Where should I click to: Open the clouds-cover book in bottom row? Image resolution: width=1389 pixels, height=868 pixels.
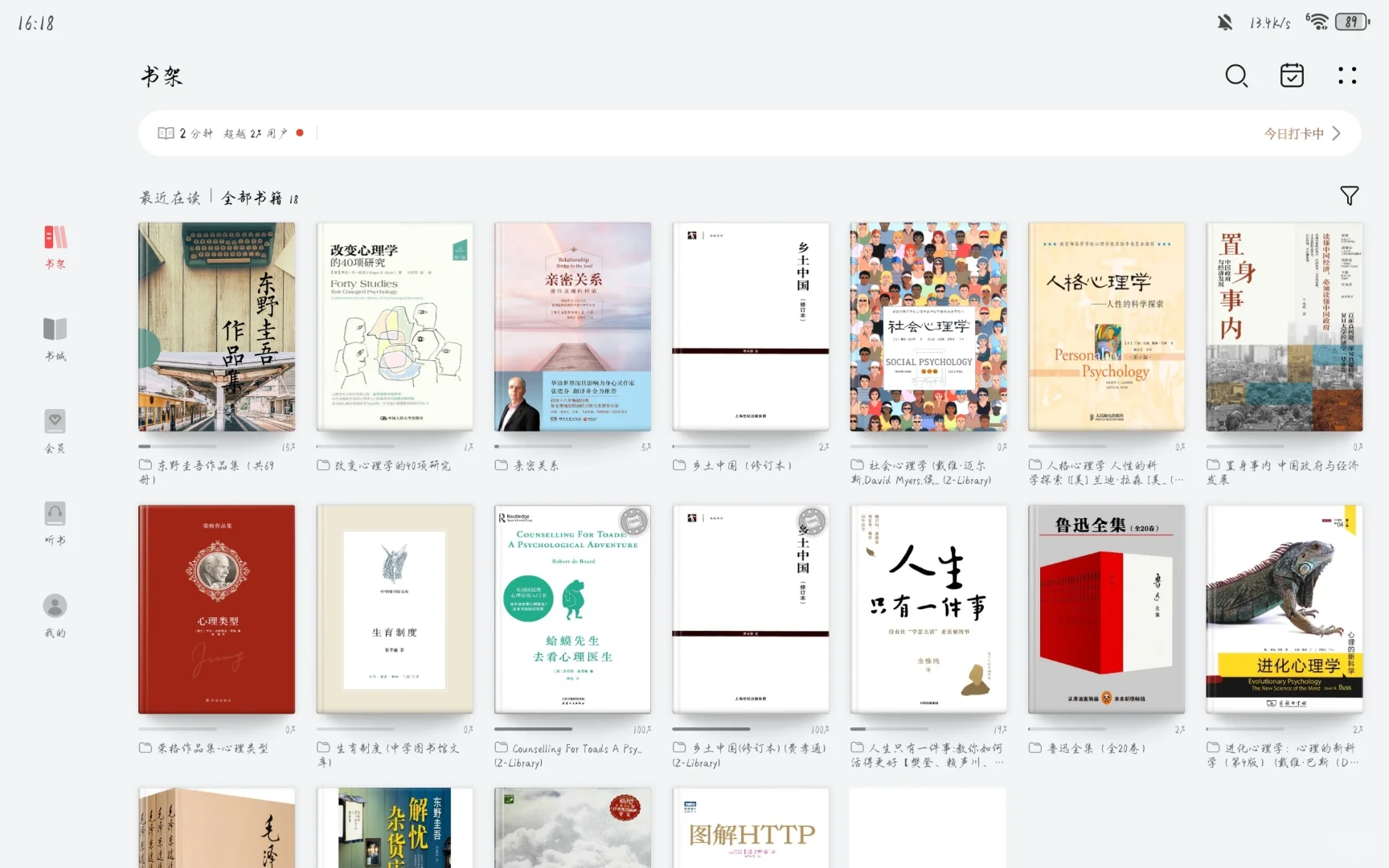(x=572, y=828)
